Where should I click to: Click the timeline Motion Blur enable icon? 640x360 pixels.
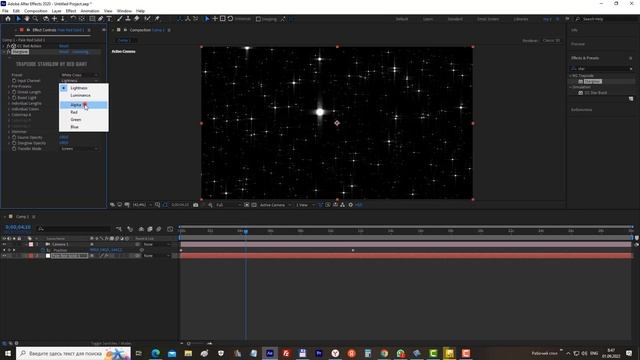(x=159, y=229)
